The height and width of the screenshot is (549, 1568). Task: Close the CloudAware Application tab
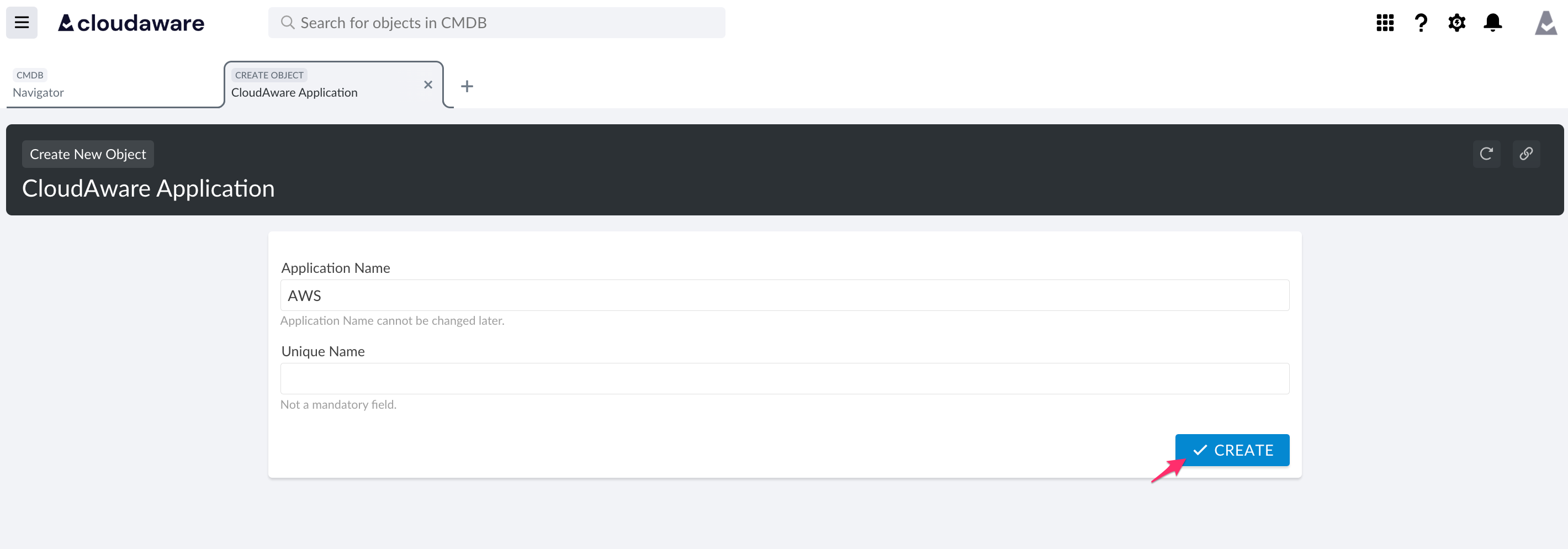(x=428, y=85)
